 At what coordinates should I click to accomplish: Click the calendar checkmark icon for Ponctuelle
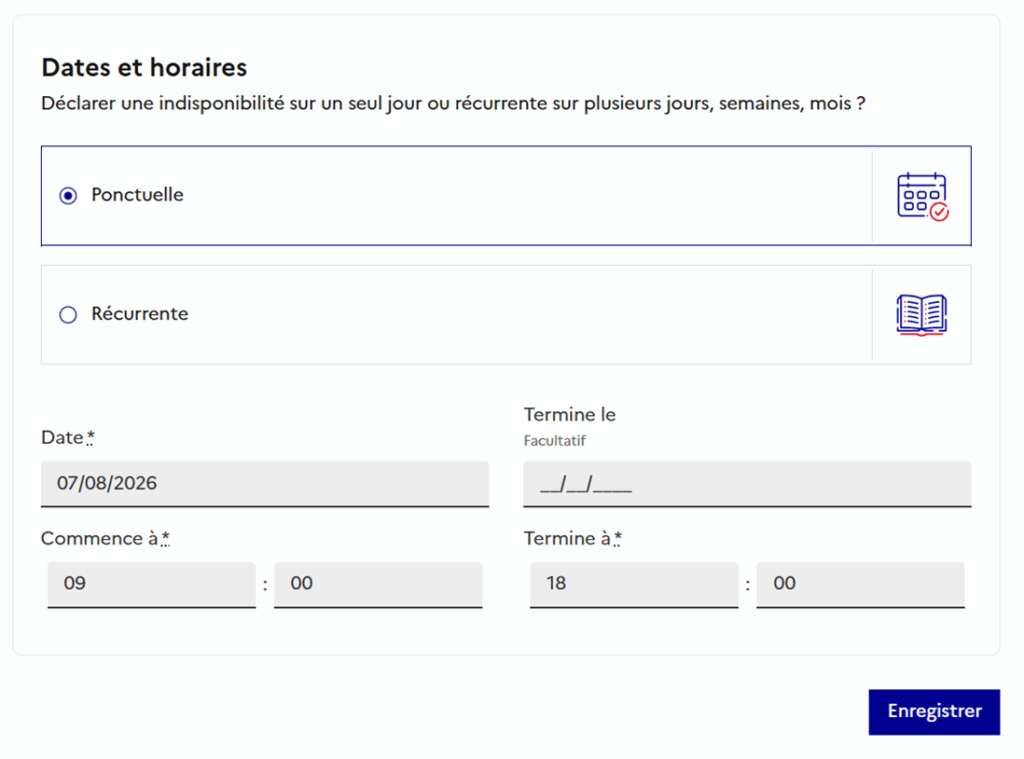[x=922, y=196]
